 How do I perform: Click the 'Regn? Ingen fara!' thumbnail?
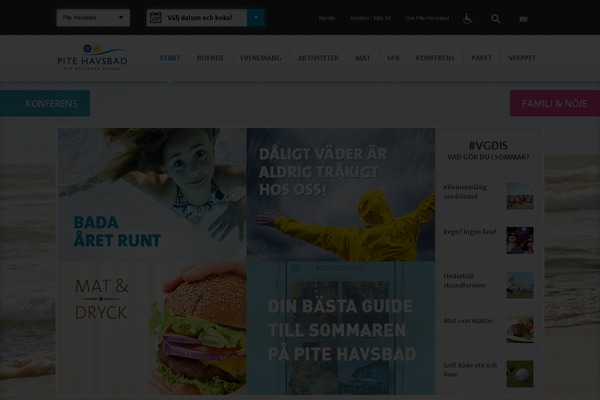pos(520,240)
